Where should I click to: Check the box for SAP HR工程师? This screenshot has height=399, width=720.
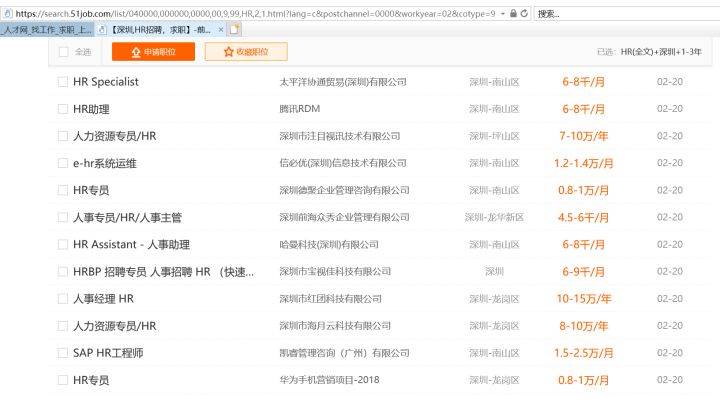63,353
